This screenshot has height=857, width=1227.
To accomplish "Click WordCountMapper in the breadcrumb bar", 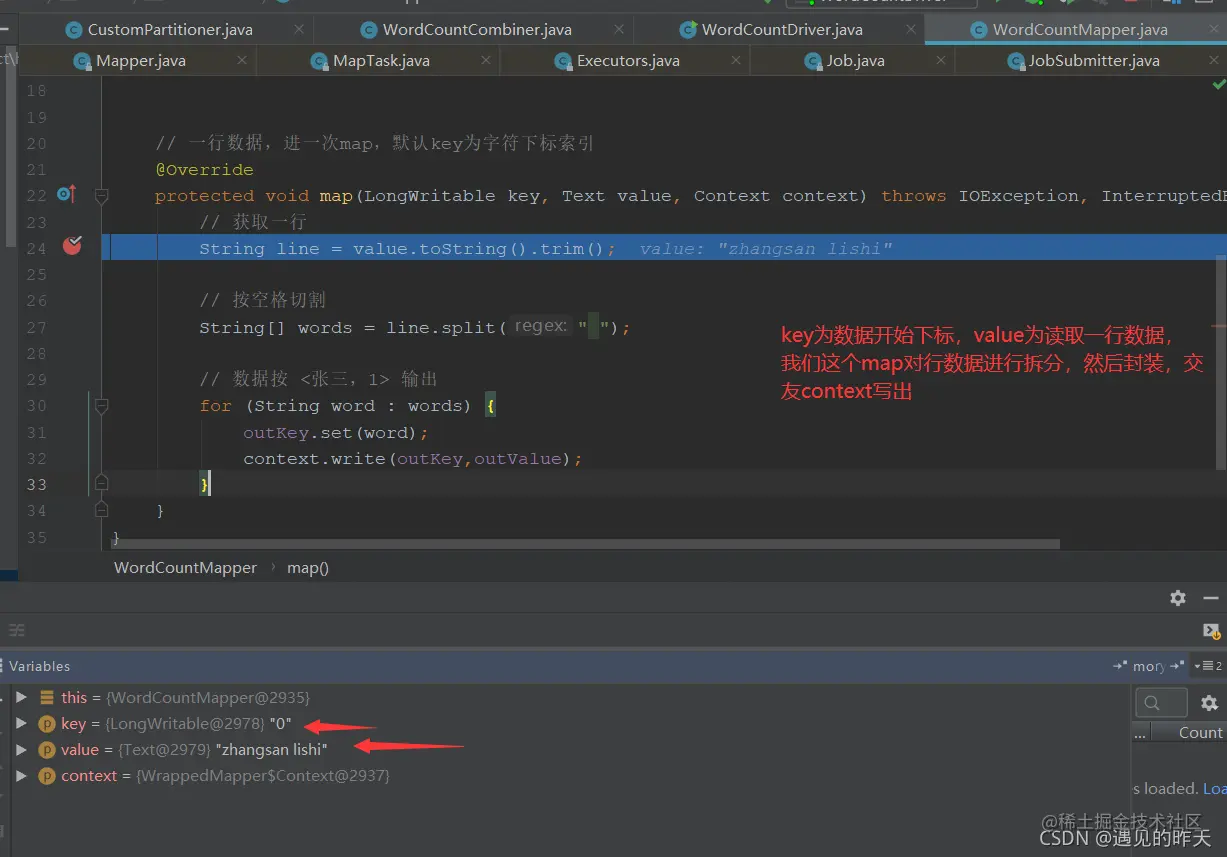I will tap(185, 567).
